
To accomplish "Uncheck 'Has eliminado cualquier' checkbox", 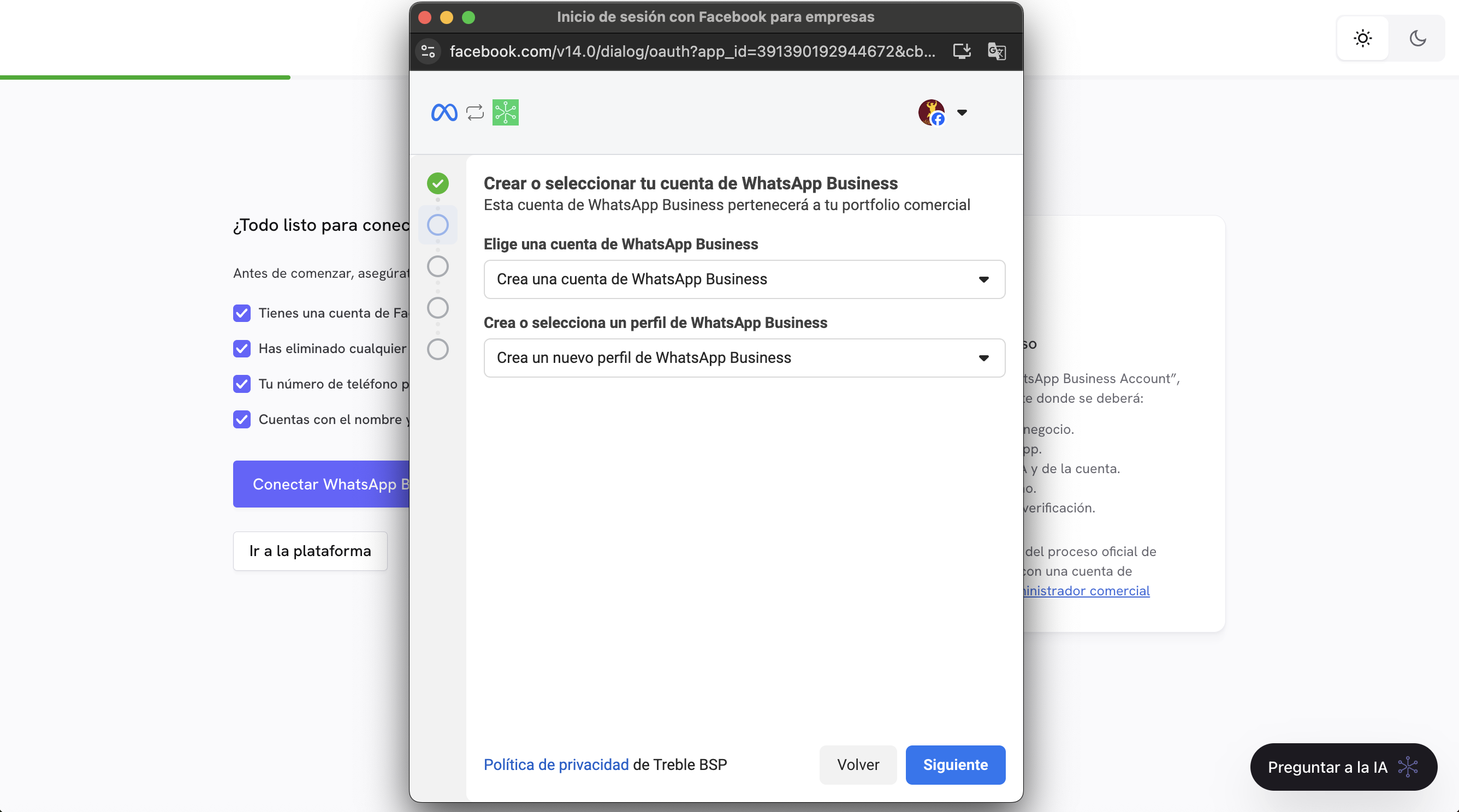I will click(x=242, y=349).
